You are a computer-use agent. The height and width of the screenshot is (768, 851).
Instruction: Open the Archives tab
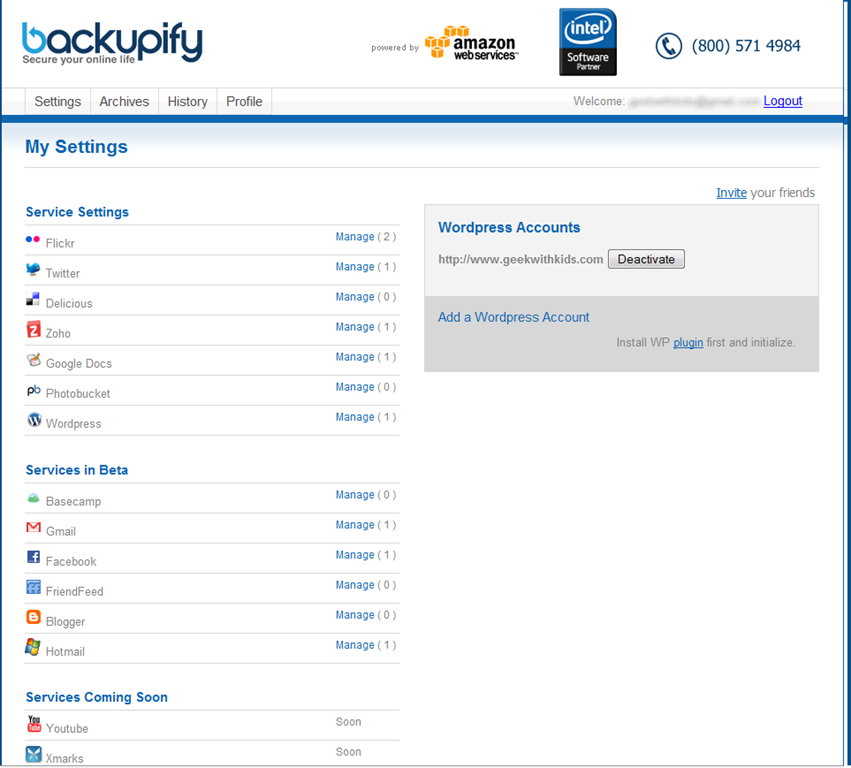point(124,101)
